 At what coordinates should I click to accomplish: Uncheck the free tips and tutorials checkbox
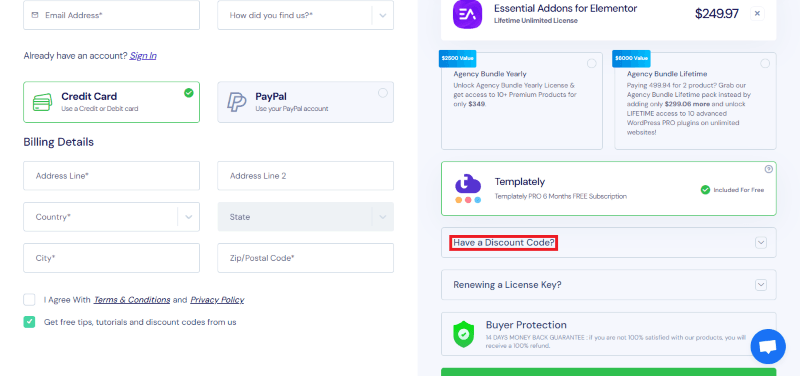coord(29,322)
